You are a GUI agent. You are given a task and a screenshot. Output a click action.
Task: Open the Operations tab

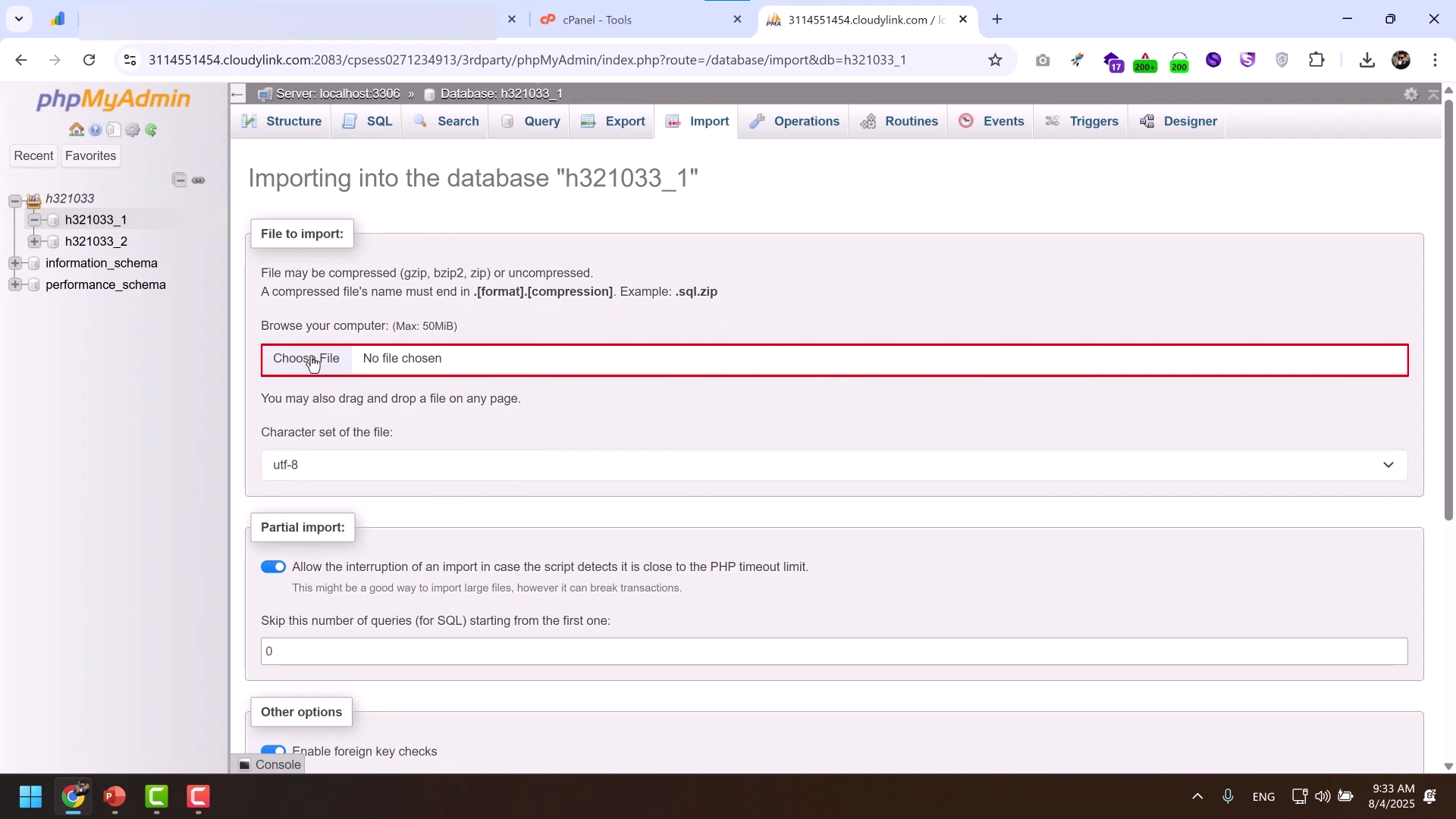(x=795, y=122)
